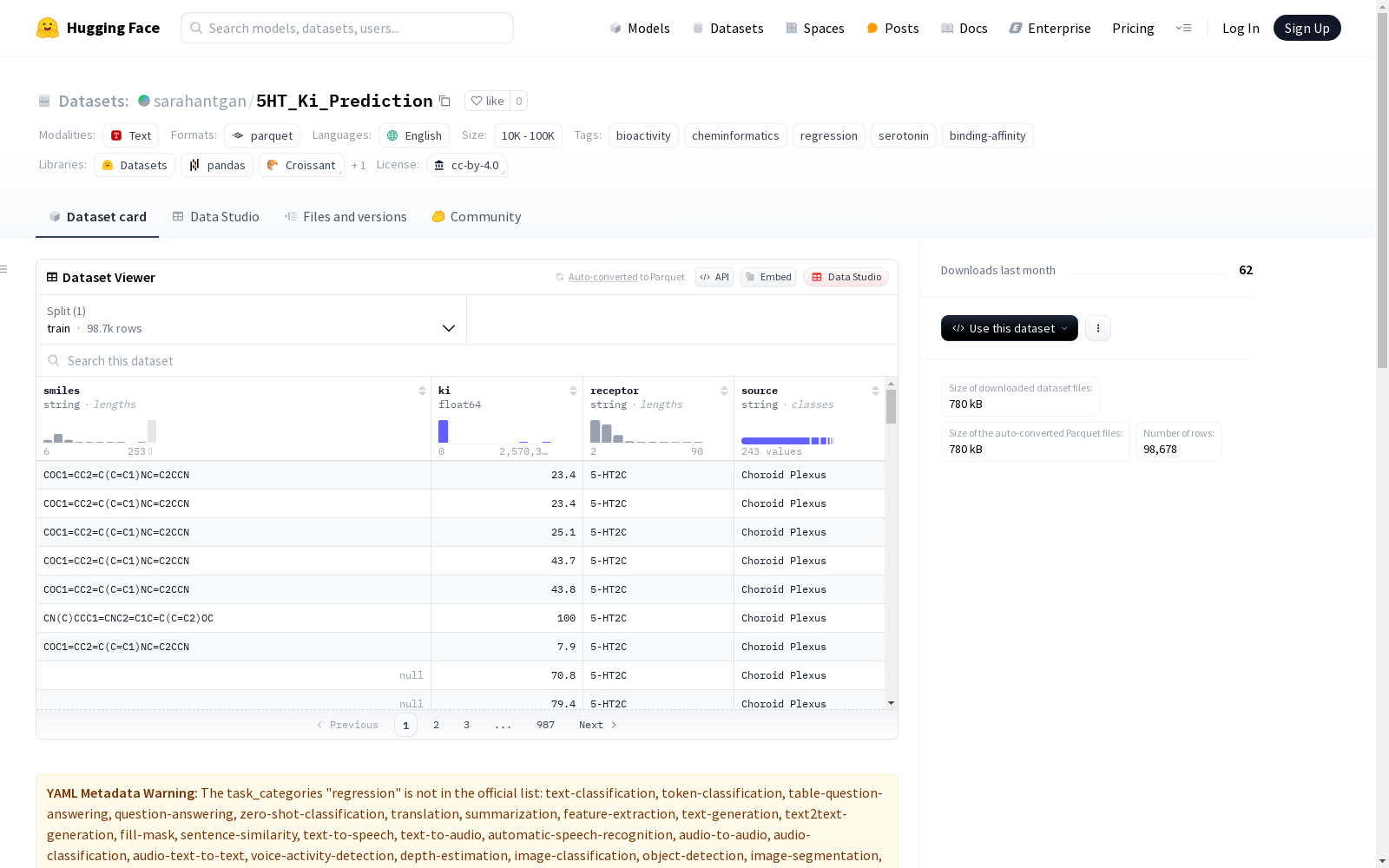This screenshot has height=868, width=1389.
Task: Select the CN(C)CCC1=CNC2=C1C=C(C=C2)OC smiles cell
Action: click(x=234, y=618)
